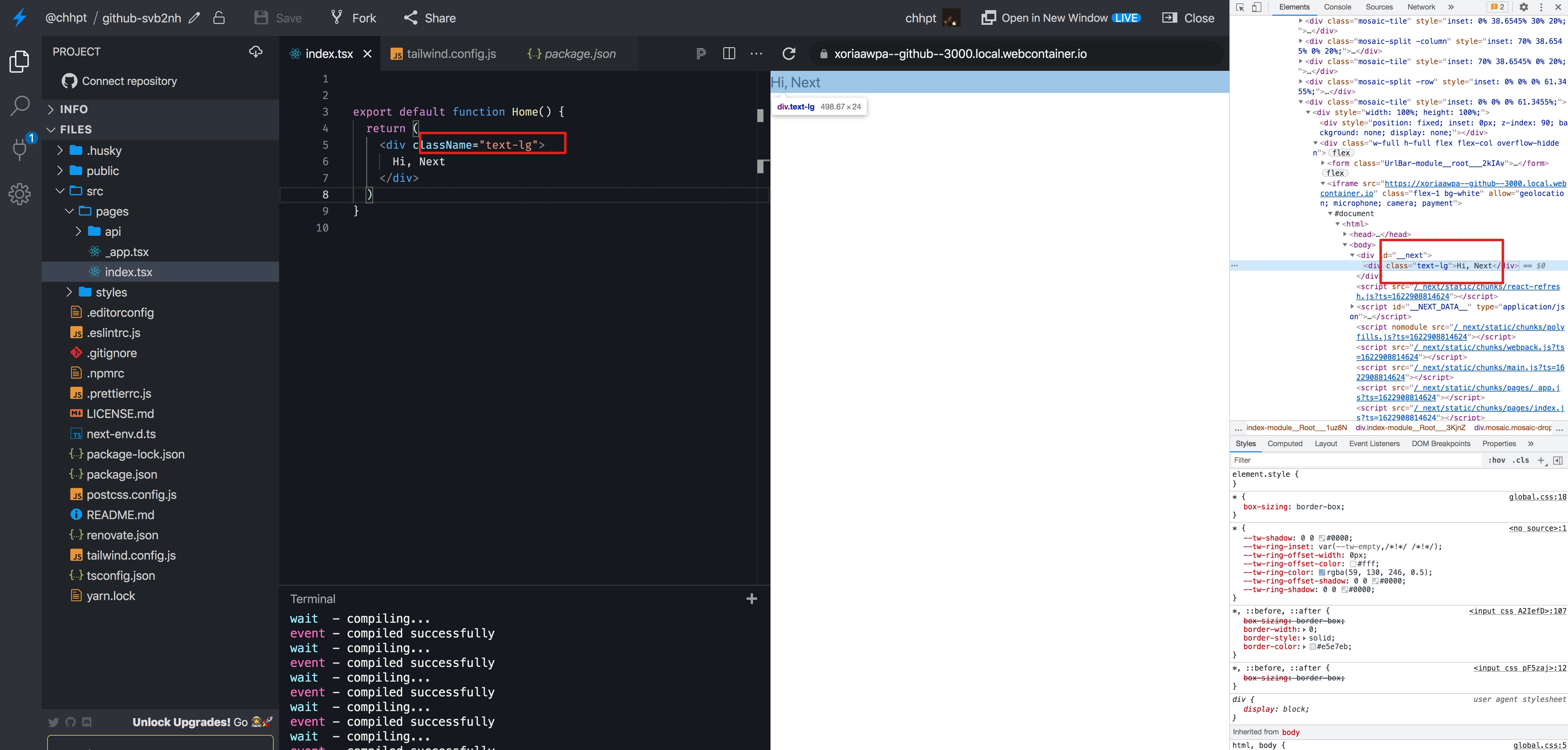Format document with Prettier icon
This screenshot has width=1568, height=750.
click(x=701, y=54)
